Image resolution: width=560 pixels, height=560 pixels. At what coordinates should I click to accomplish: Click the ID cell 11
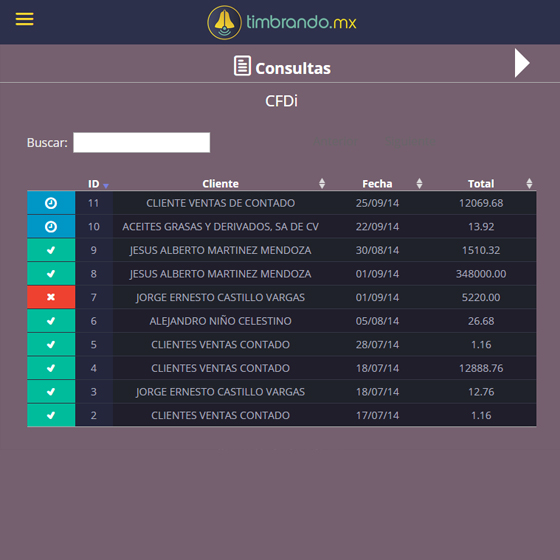[x=94, y=203]
